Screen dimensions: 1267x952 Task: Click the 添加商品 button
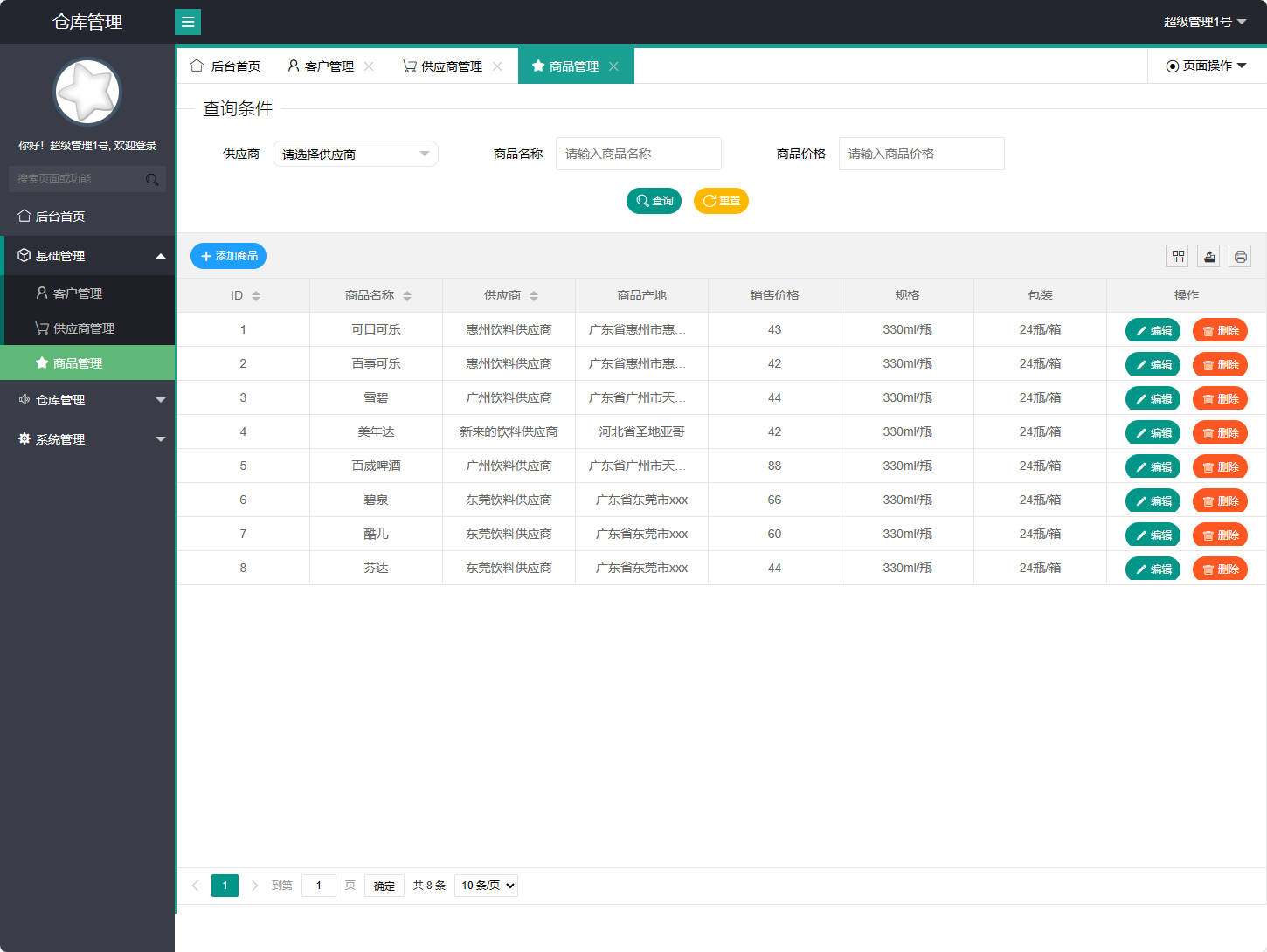[x=228, y=256]
